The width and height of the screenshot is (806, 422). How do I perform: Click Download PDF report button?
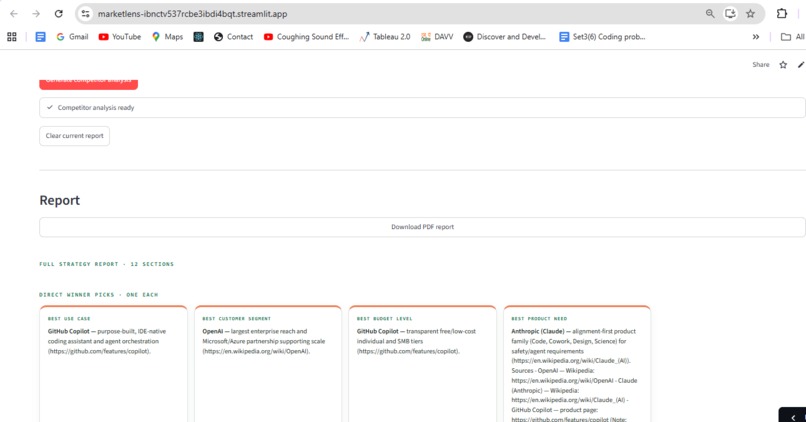click(x=423, y=227)
